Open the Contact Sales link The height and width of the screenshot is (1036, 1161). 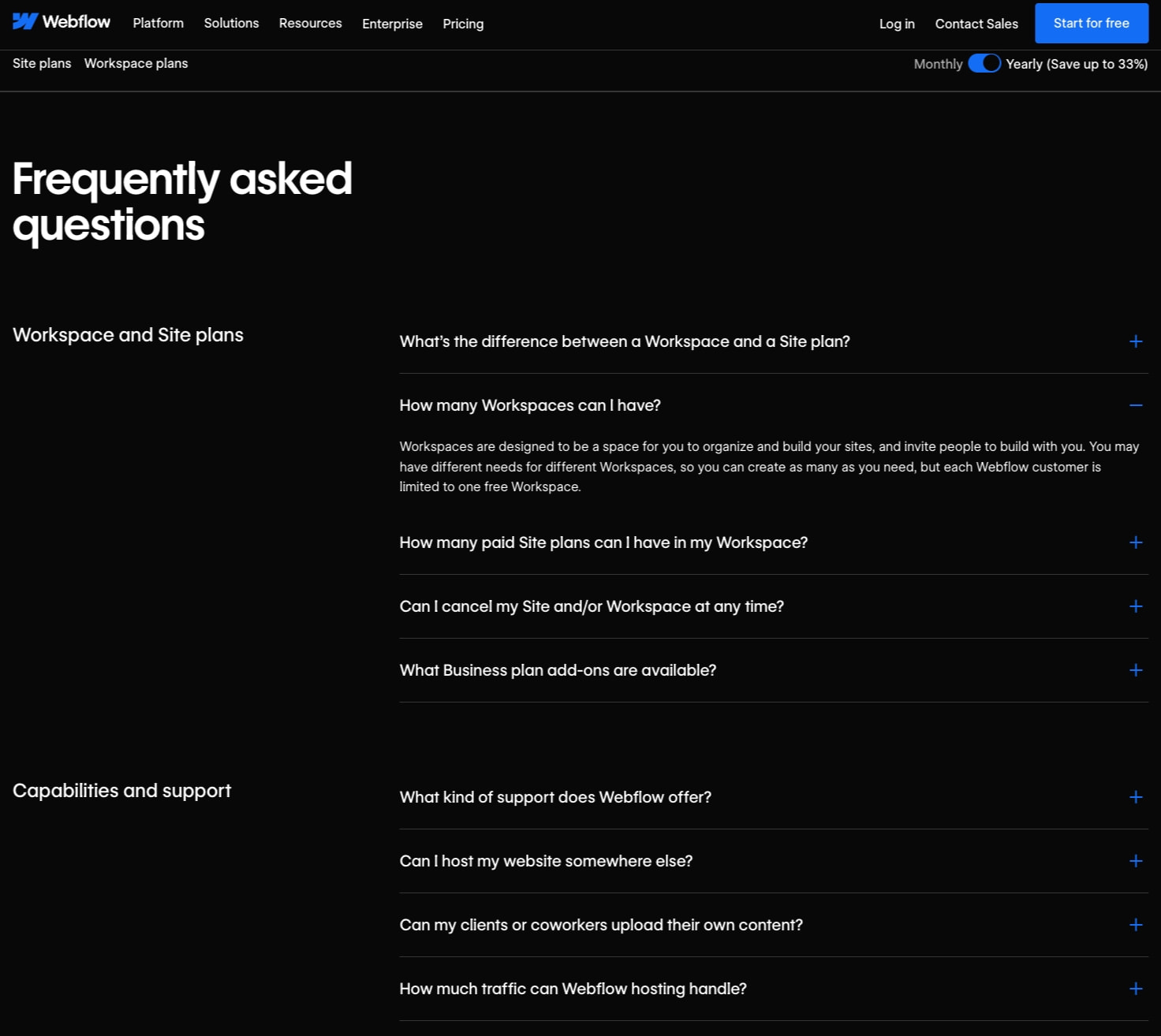pos(976,24)
